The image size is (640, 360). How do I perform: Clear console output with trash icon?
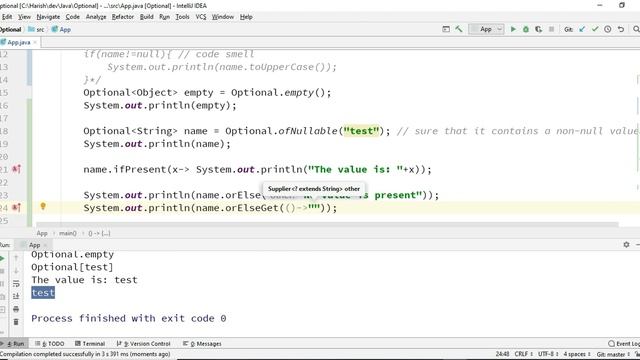[16, 322]
